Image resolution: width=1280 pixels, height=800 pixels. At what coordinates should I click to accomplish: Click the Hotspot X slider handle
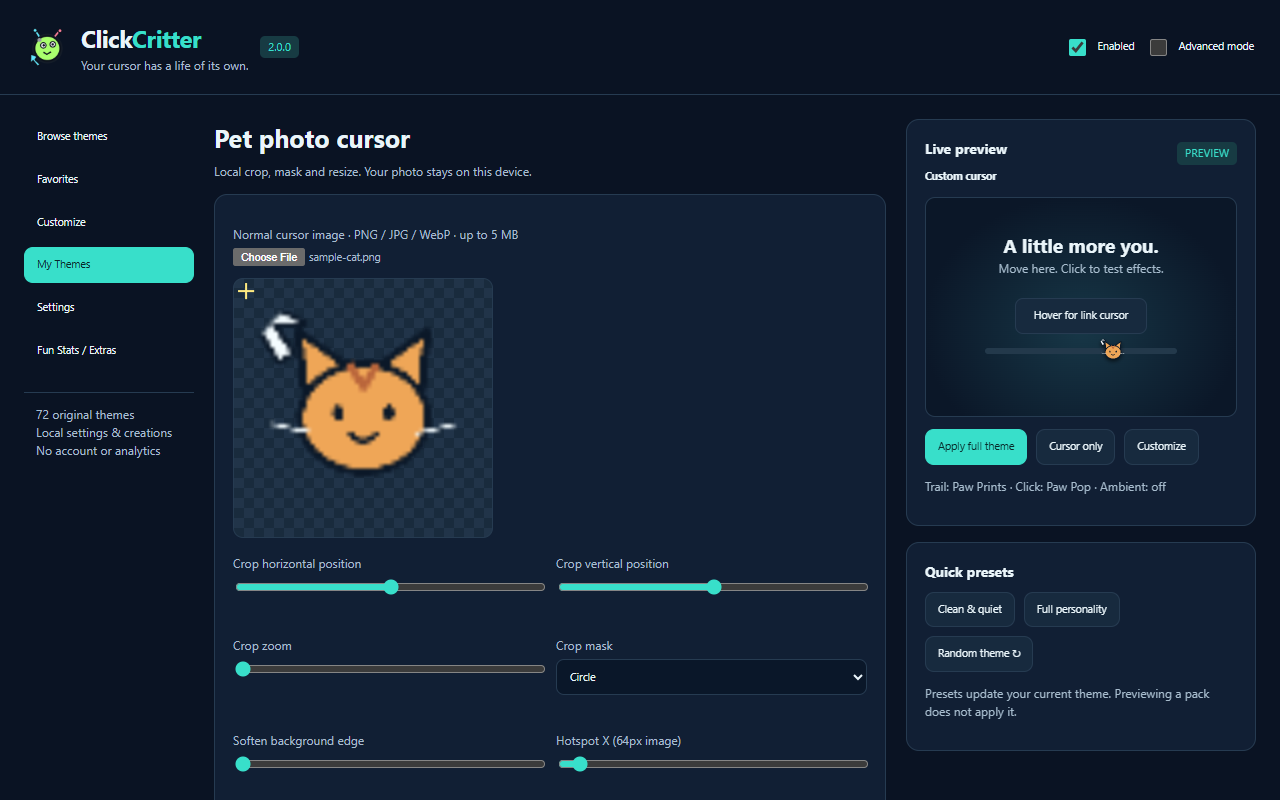580,764
